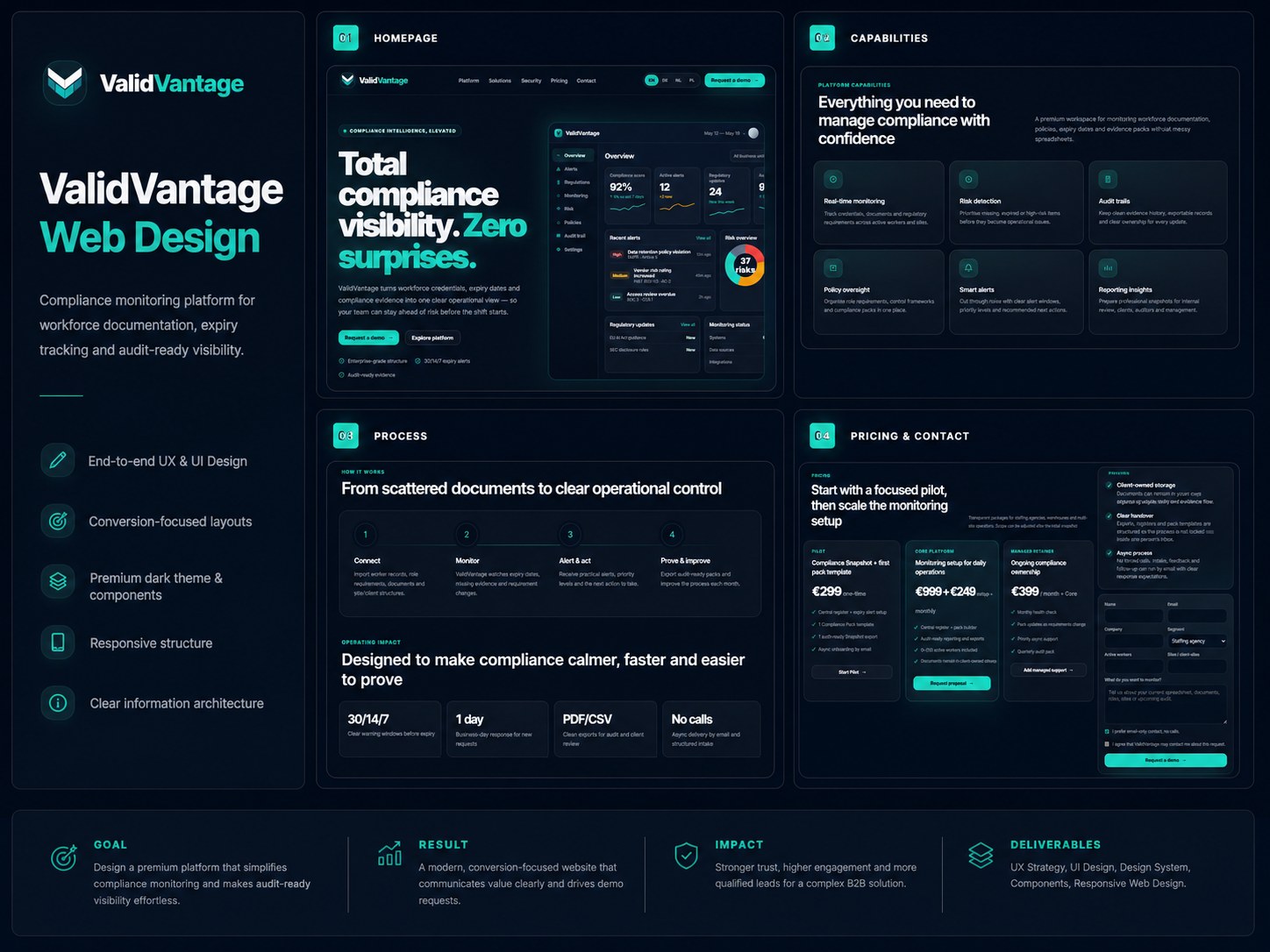Click Request a demo button in hero section
The width and height of the screenshot is (1270, 952).
click(x=368, y=337)
